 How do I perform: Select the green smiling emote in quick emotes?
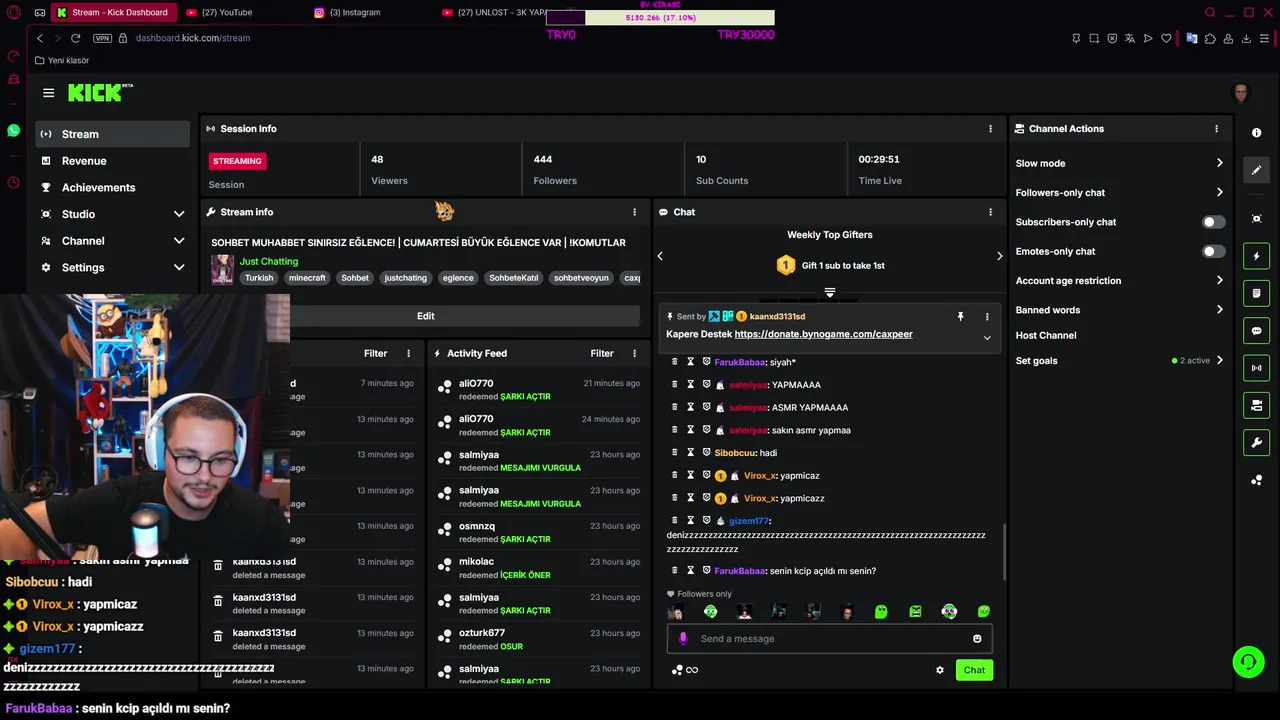(x=984, y=611)
